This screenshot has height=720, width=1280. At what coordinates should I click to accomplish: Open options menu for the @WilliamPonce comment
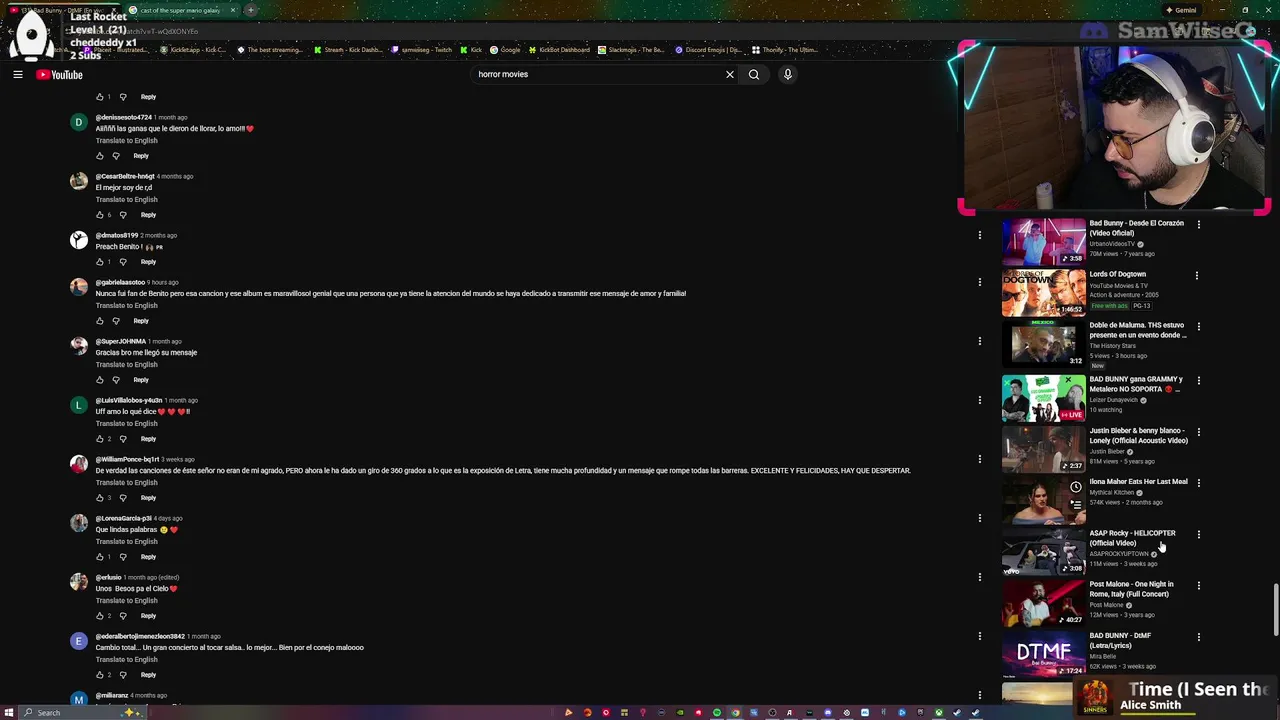[x=980, y=459]
